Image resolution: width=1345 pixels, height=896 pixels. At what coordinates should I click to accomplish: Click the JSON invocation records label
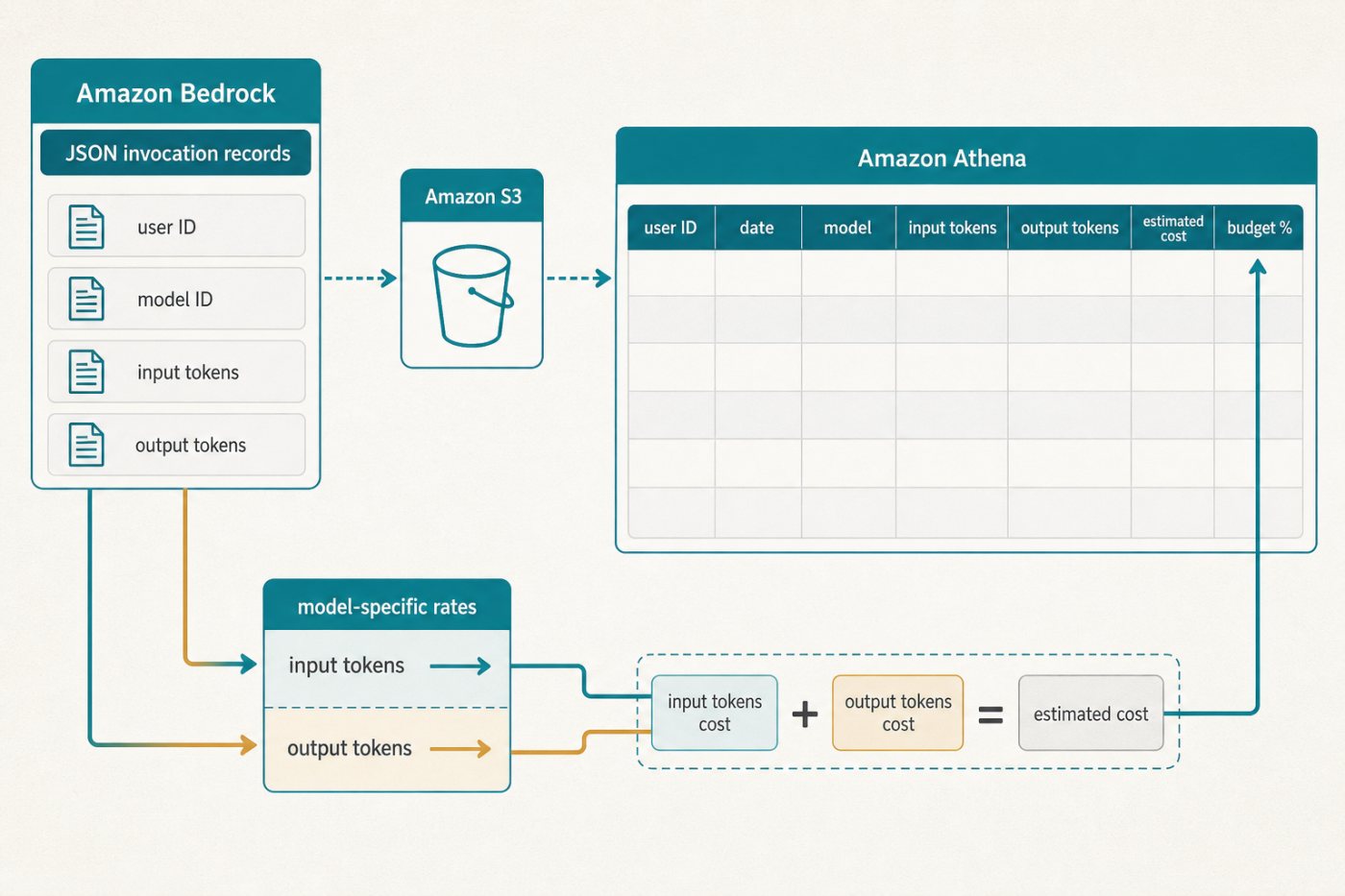point(177,154)
